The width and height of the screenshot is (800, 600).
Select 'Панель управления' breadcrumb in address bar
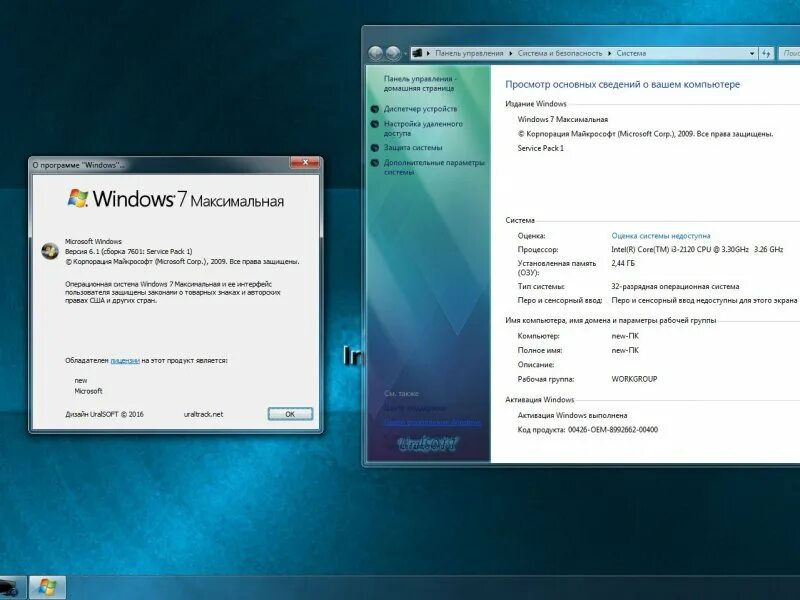pos(469,53)
